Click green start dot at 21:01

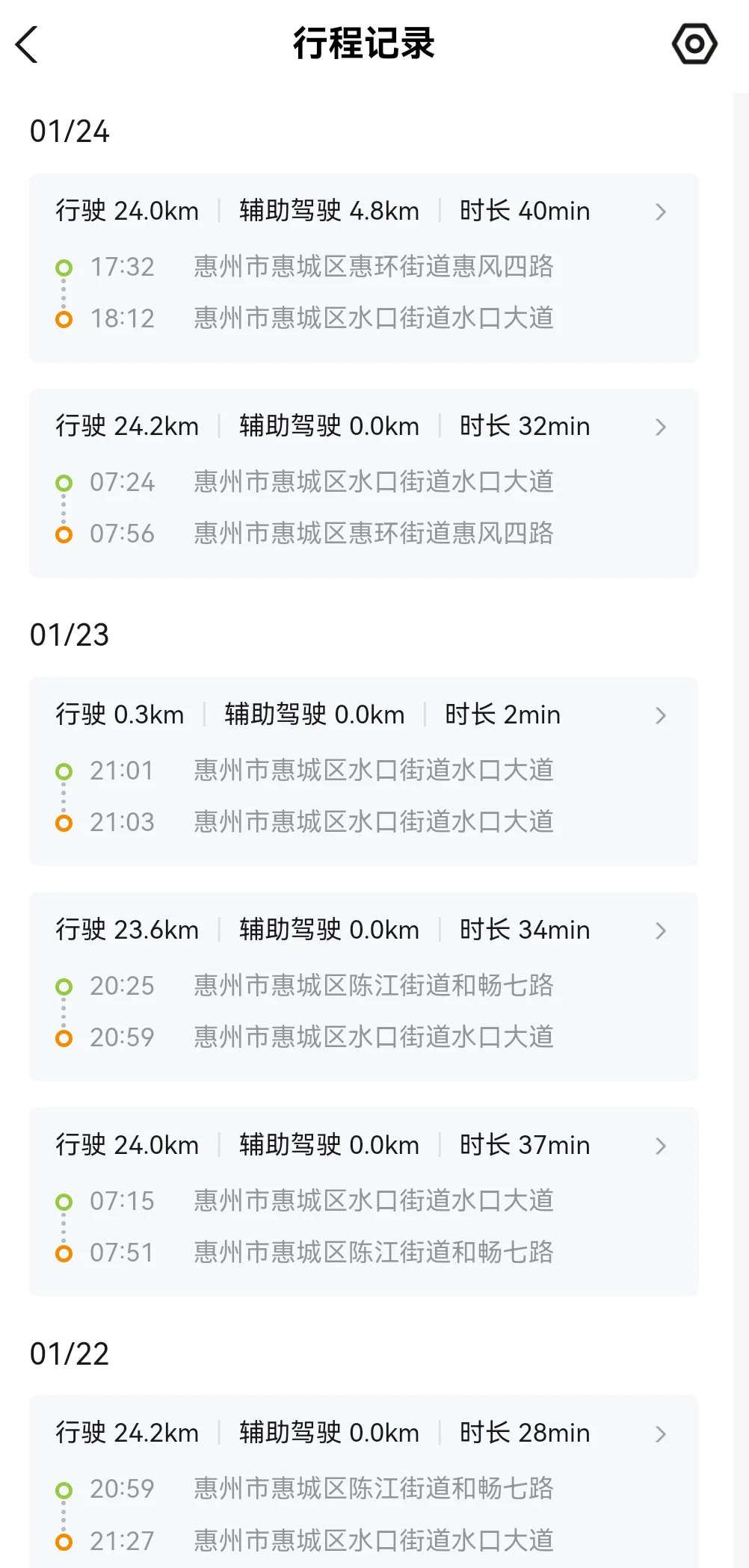pos(64,771)
